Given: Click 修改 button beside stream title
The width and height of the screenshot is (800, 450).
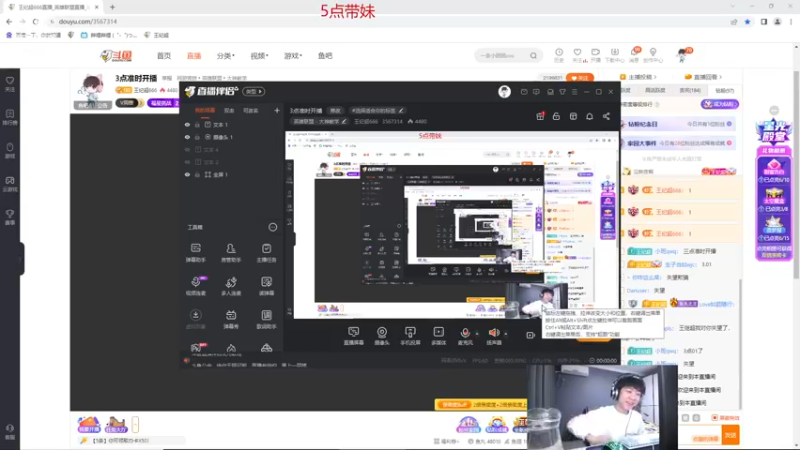Looking at the screenshot, I should click(335, 110).
